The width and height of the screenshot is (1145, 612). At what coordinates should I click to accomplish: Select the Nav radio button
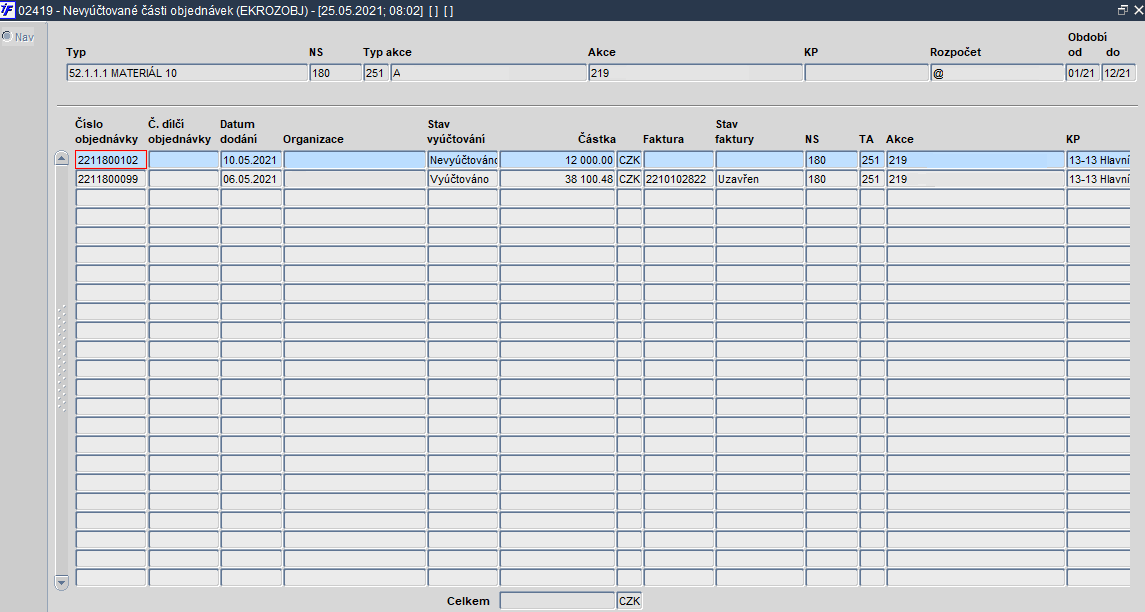pos(7,36)
